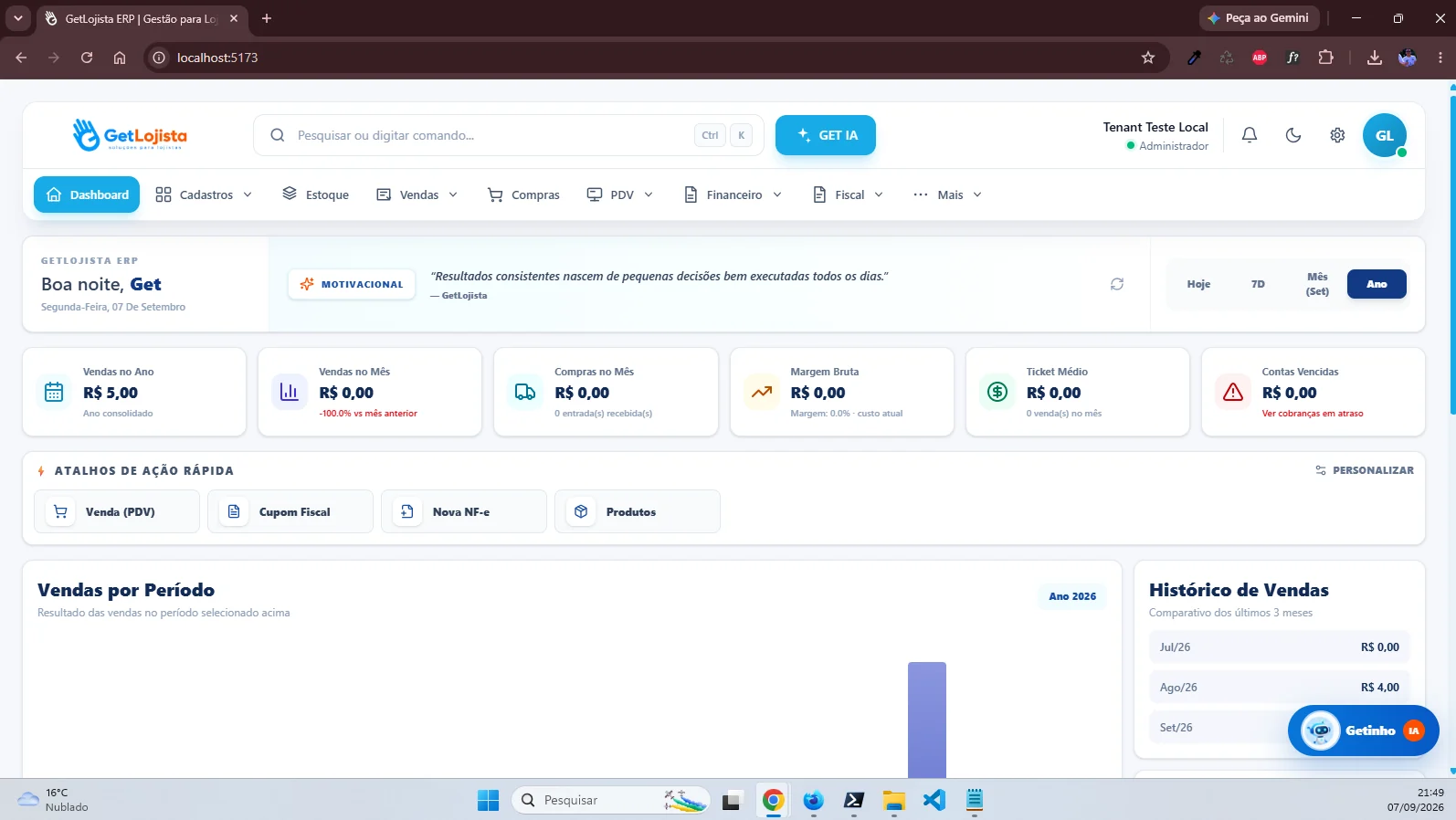This screenshot has height=820, width=1456.
Task: Select the 7D period filter
Action: pos(1258,284)
